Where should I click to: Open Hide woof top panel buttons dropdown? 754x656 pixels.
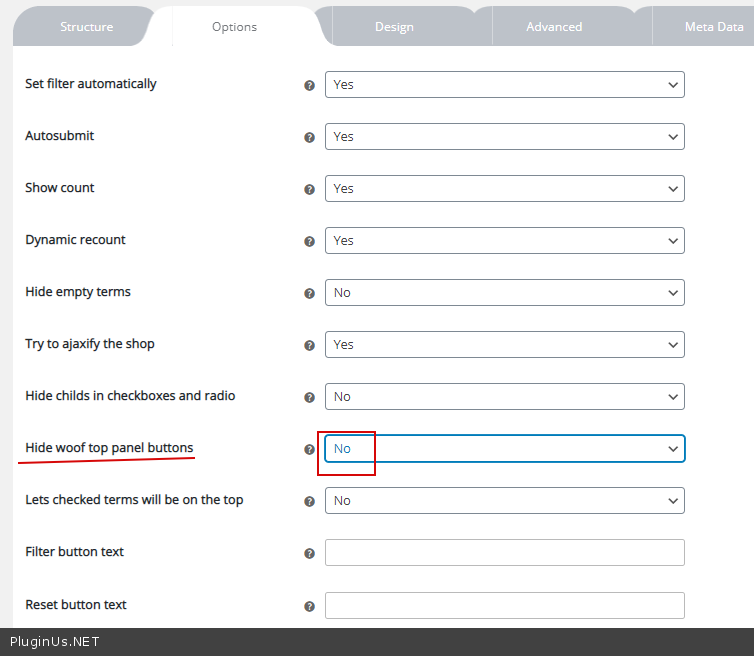(x=504, y=449)
